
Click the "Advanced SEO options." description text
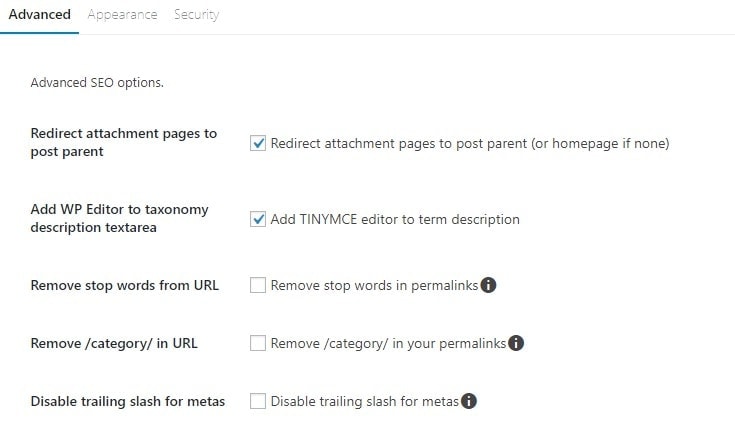[97, 82]
